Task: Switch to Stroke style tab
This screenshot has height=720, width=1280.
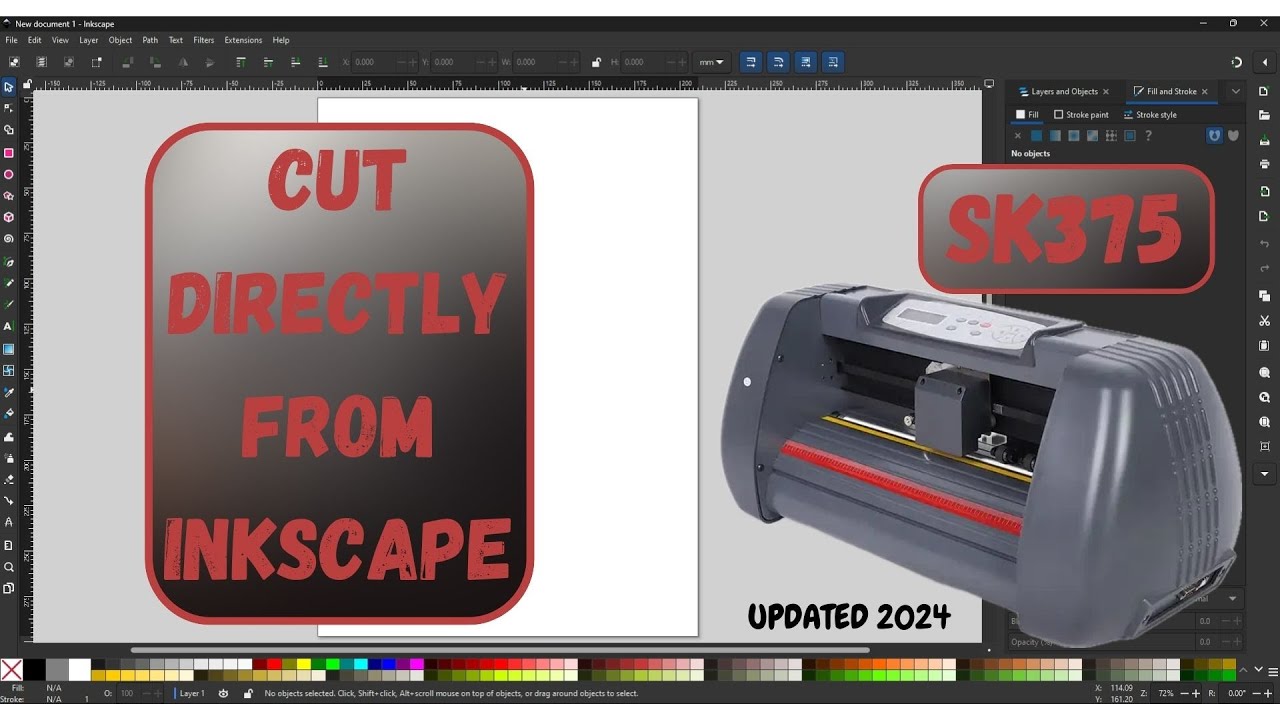Action: (x=1150, y=115)
